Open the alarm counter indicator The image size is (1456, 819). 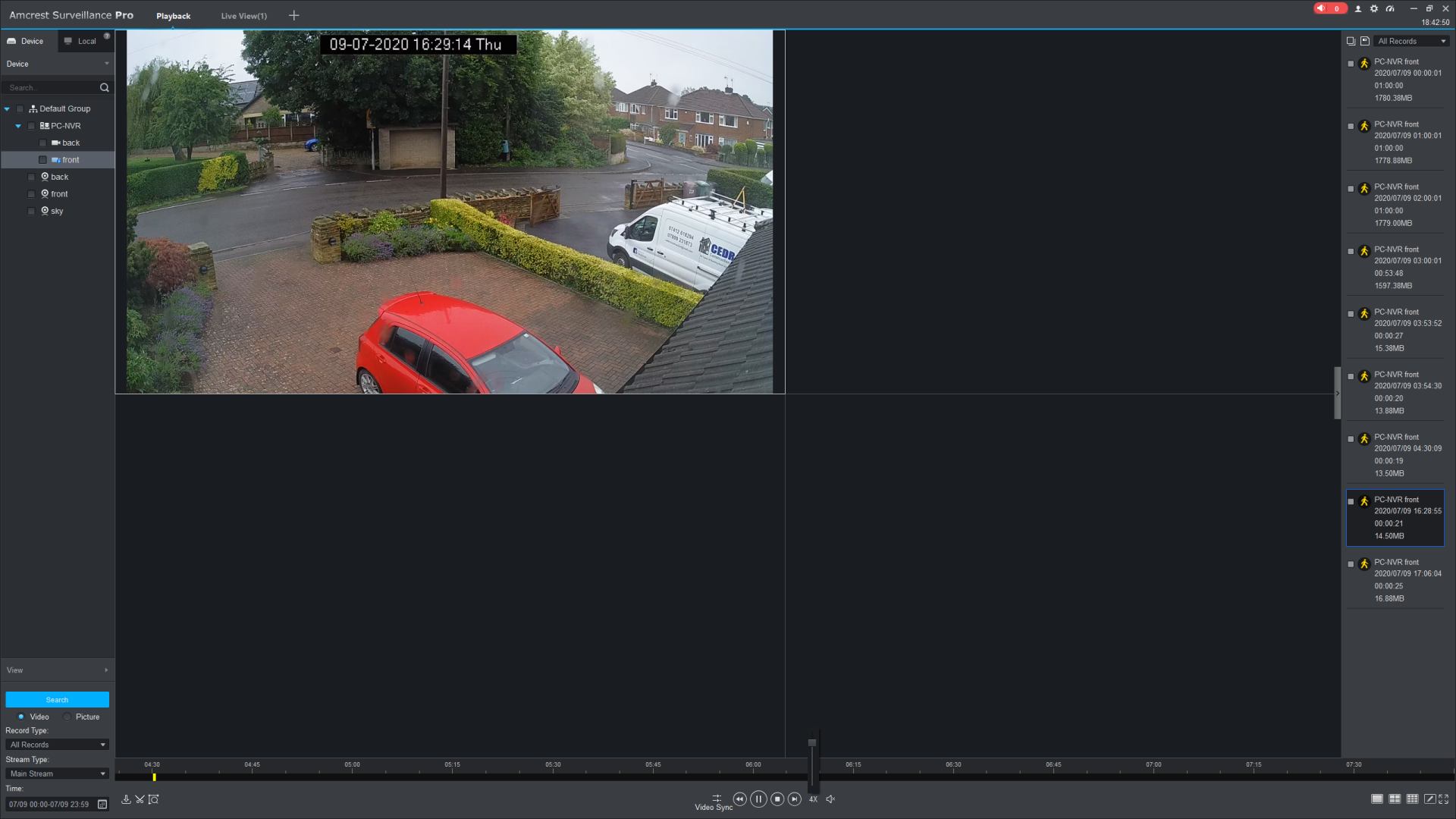point(1330,8)
